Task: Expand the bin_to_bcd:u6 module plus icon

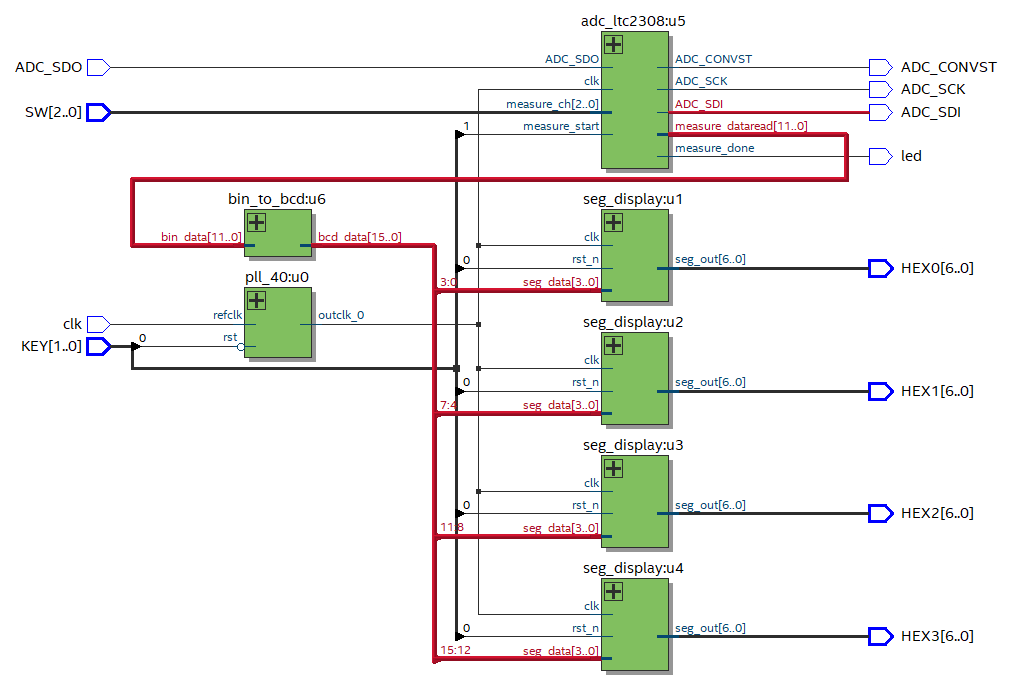Action: [x=257, y=223]
